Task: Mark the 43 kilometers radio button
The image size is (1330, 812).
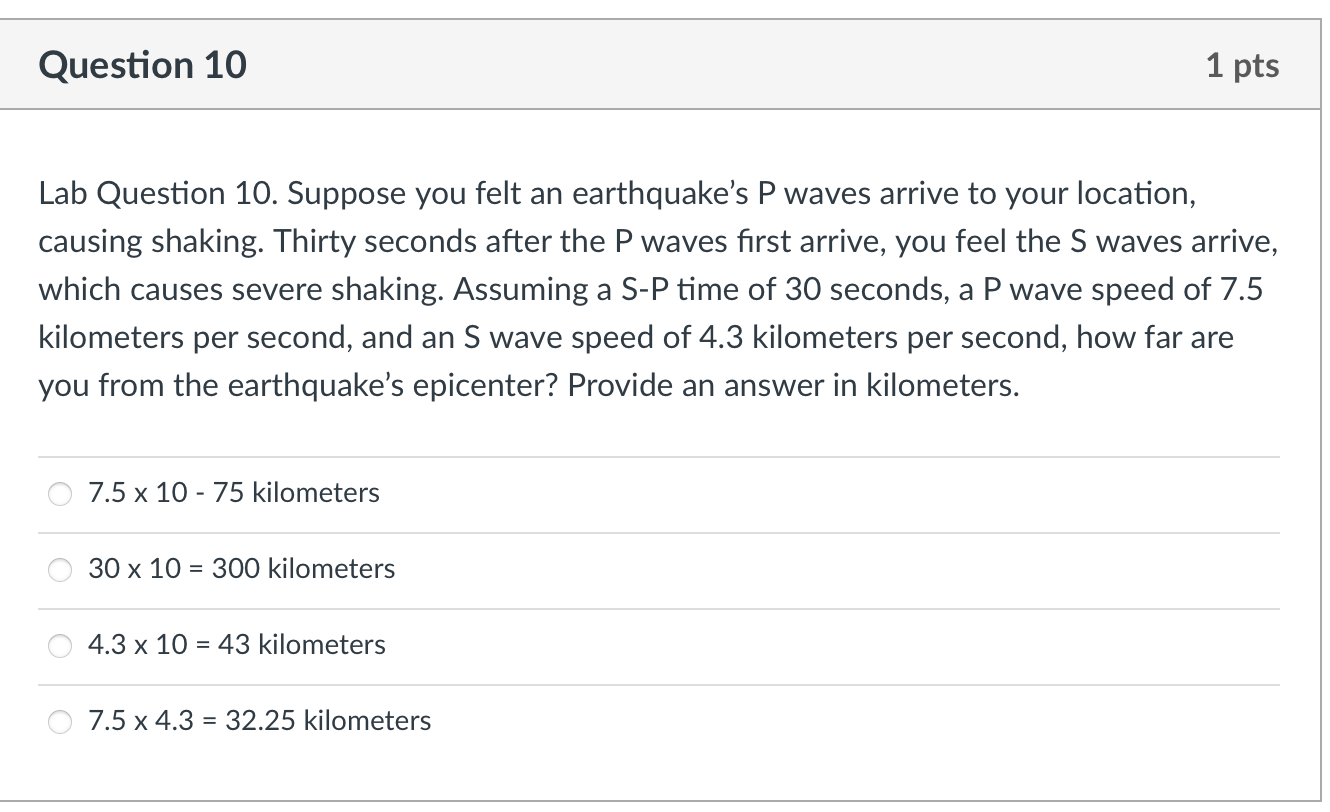Action: click(60, 646)
